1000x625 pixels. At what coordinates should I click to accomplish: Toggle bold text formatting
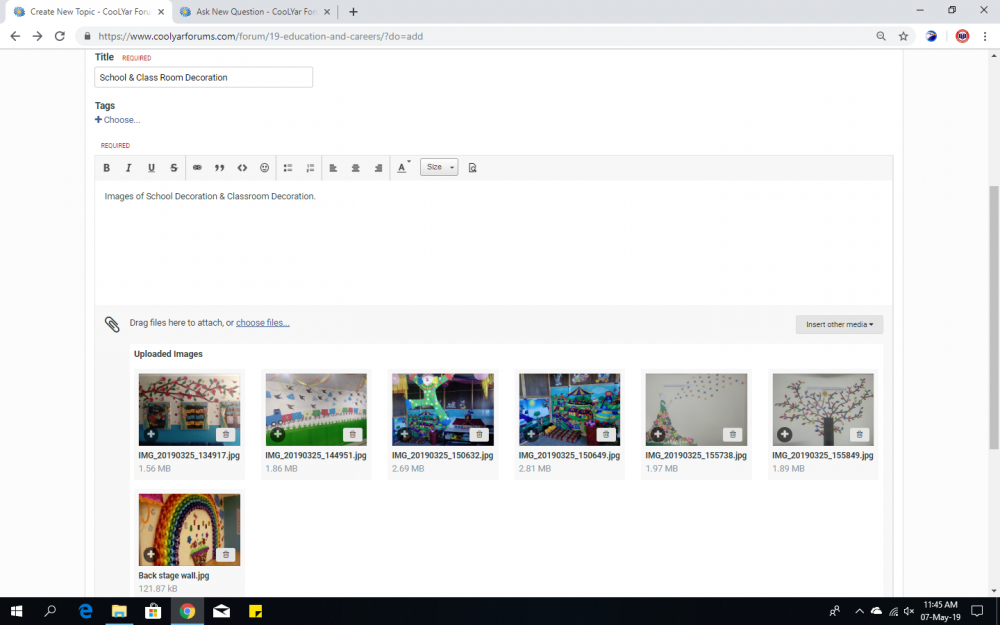[107, 167]
